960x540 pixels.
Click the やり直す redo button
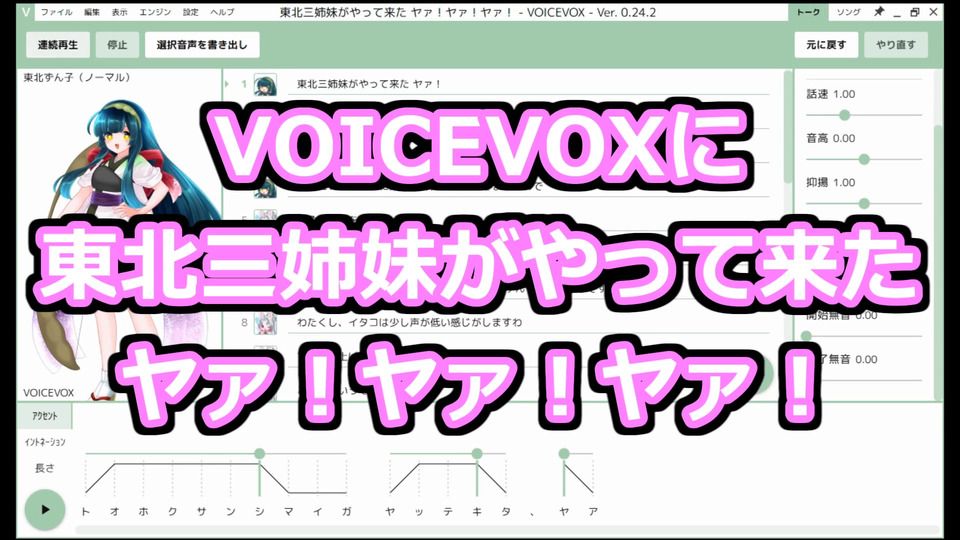896,45
